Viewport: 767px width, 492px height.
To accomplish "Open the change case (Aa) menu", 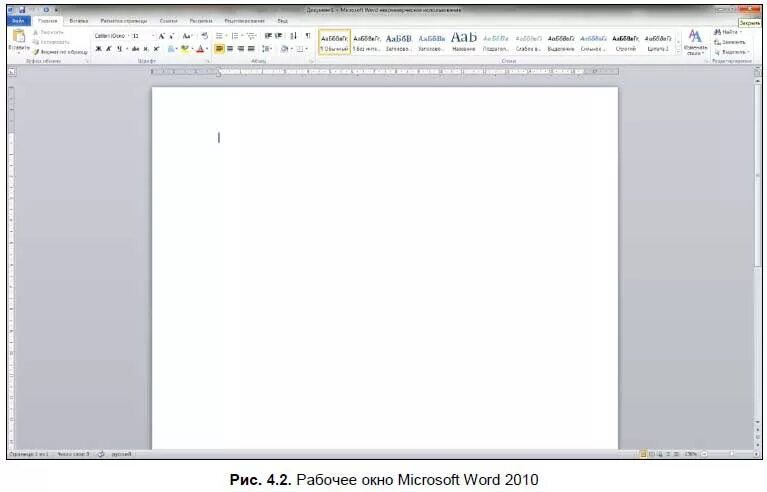I will coord(187,36).
